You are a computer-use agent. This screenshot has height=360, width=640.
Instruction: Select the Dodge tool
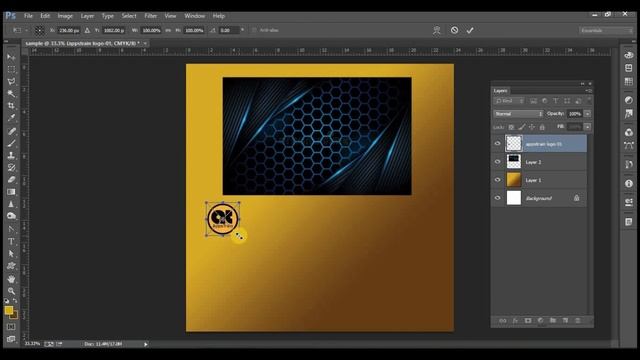[x=11, y=216]
